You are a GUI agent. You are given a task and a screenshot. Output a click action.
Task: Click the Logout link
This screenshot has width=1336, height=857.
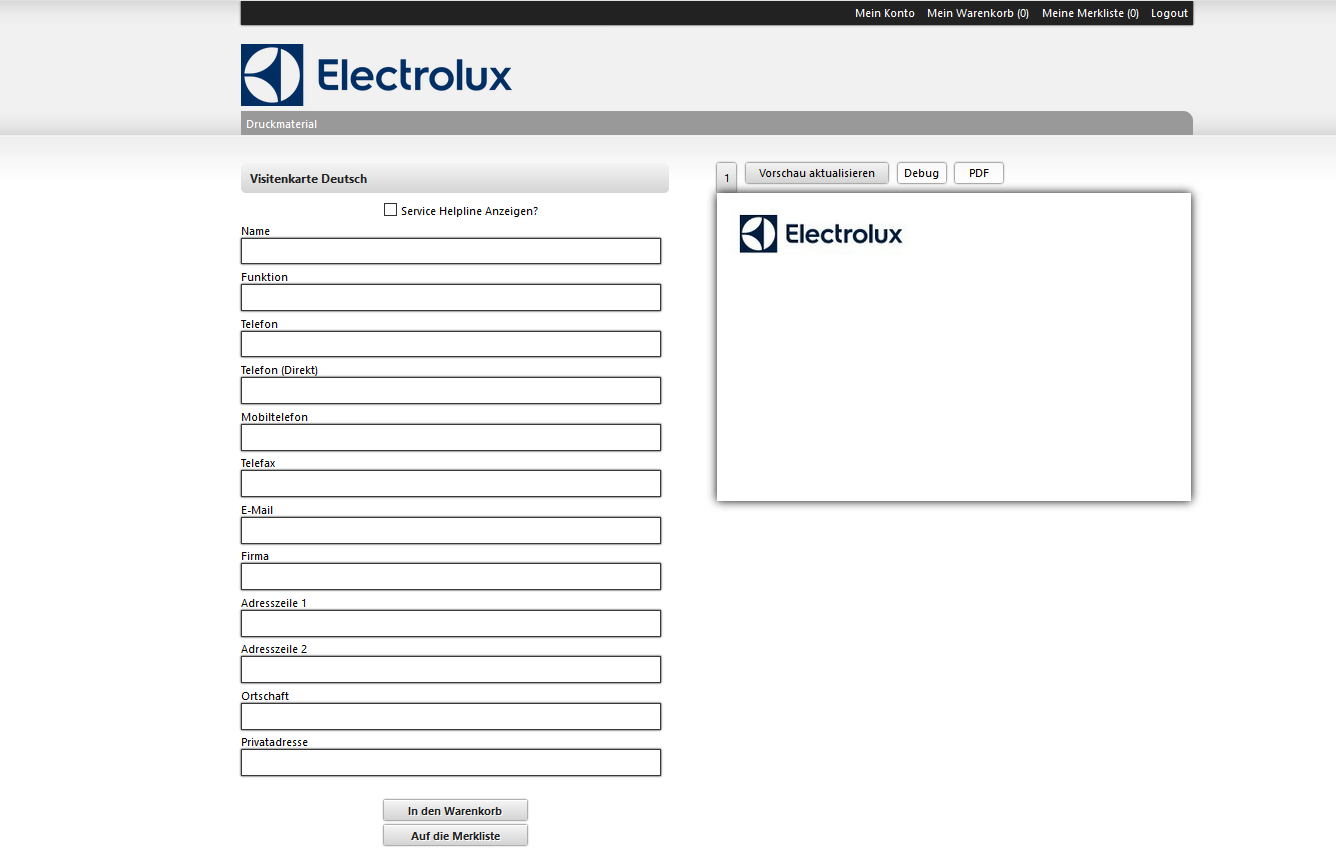coord(1169,13)
